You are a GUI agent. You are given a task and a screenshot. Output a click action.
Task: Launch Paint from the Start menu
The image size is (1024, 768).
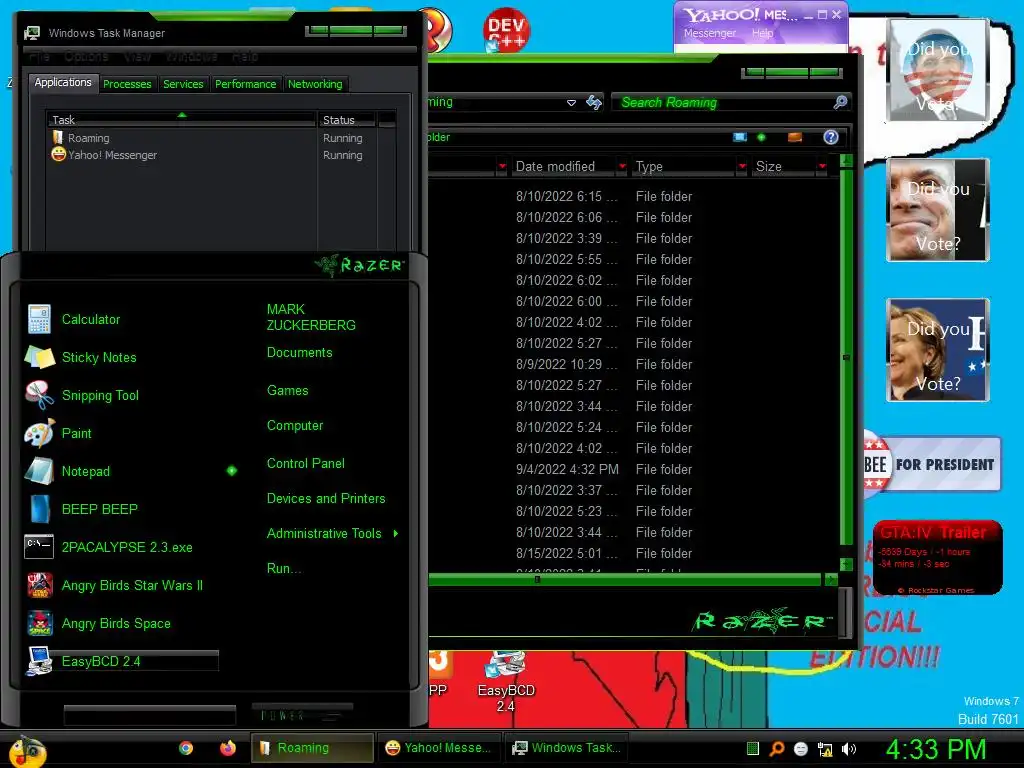[x=76, y=433]
